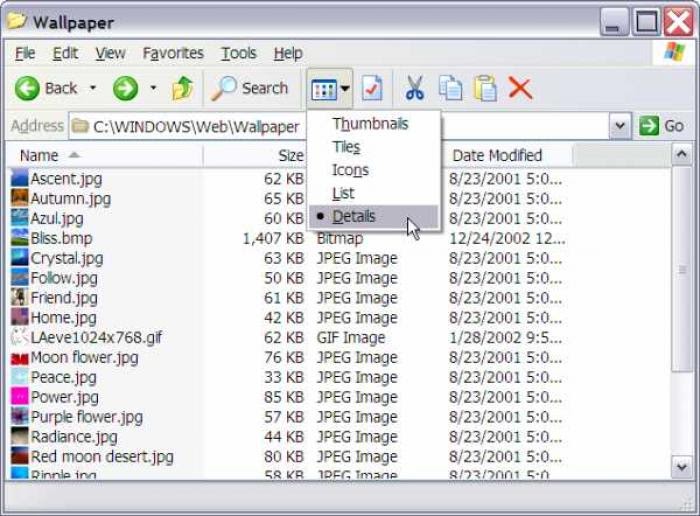Viewport: 700px width, 516px height.
Task: Click the green Back arrow icon
Action: [27, 88]
